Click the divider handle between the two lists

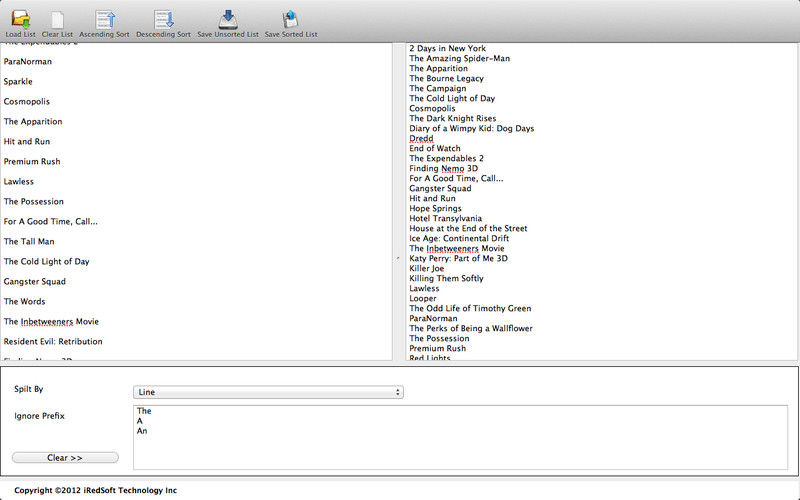pyautogui.click(x=398, y=259)
